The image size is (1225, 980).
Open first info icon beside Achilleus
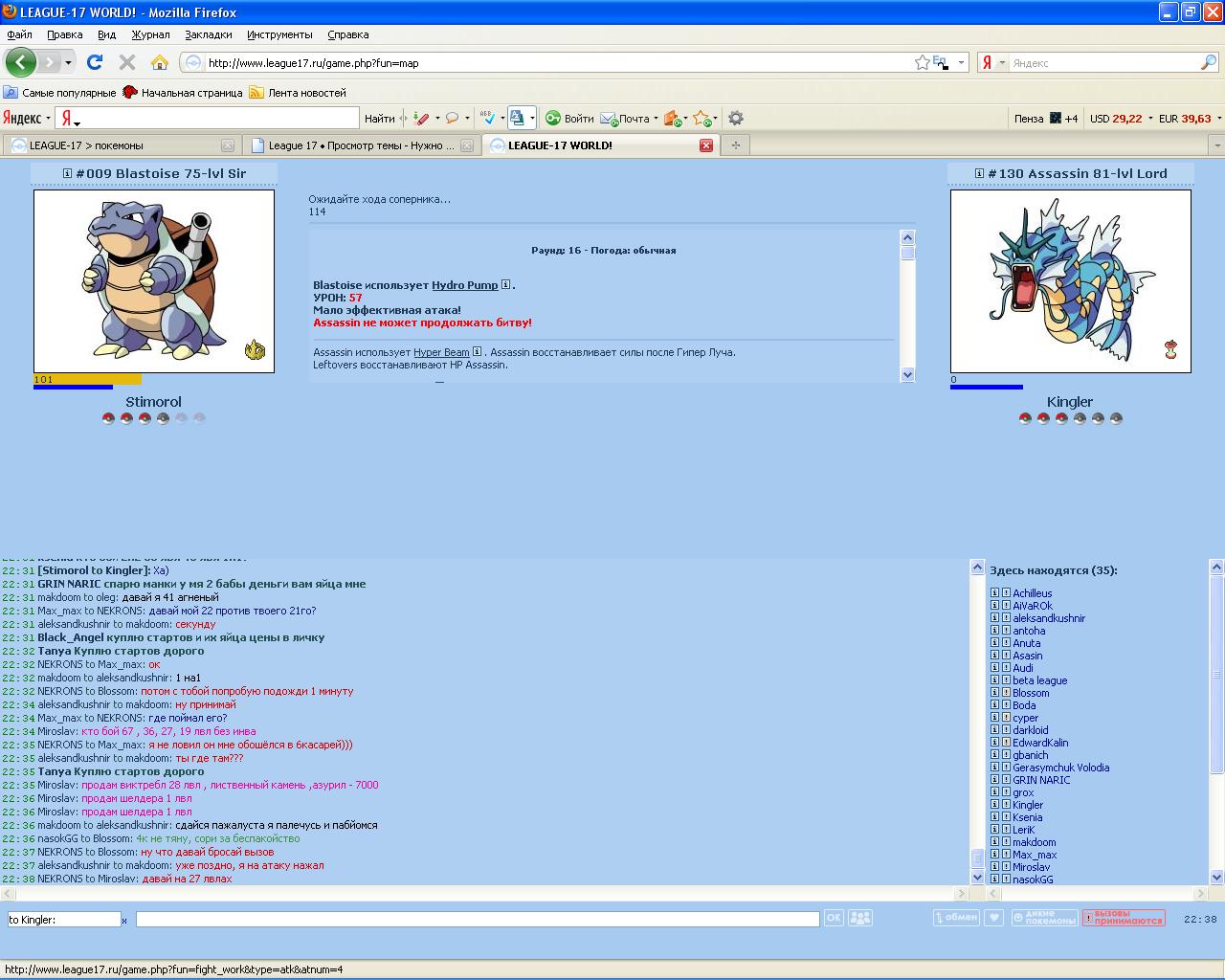point(994,593)
